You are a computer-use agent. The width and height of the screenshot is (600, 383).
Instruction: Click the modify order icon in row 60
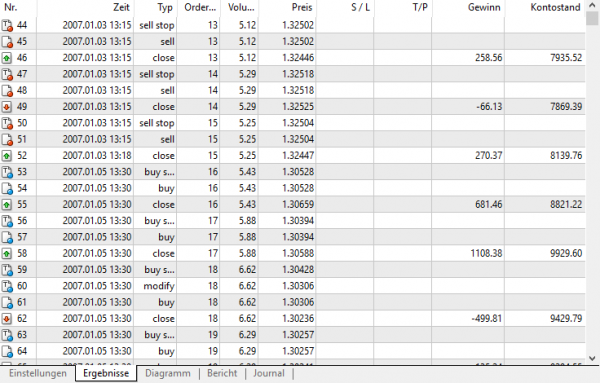tap(7, 286)
